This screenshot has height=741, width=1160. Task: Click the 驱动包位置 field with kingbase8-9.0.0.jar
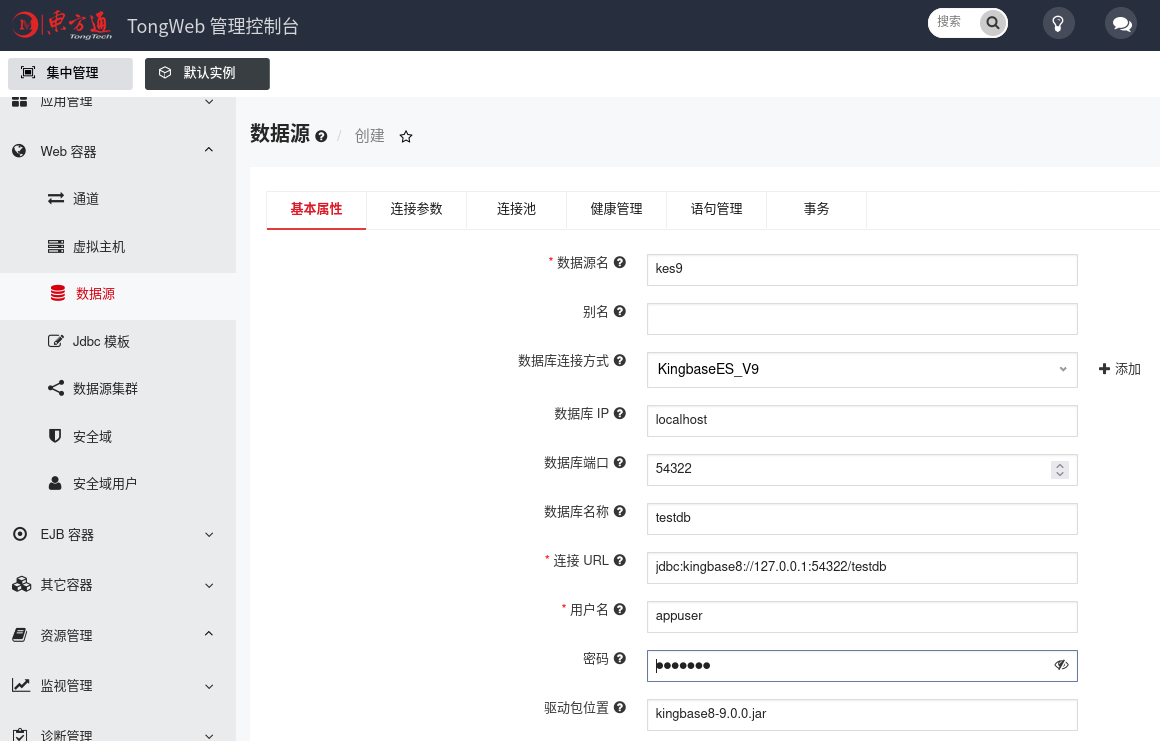pos(862,715)
